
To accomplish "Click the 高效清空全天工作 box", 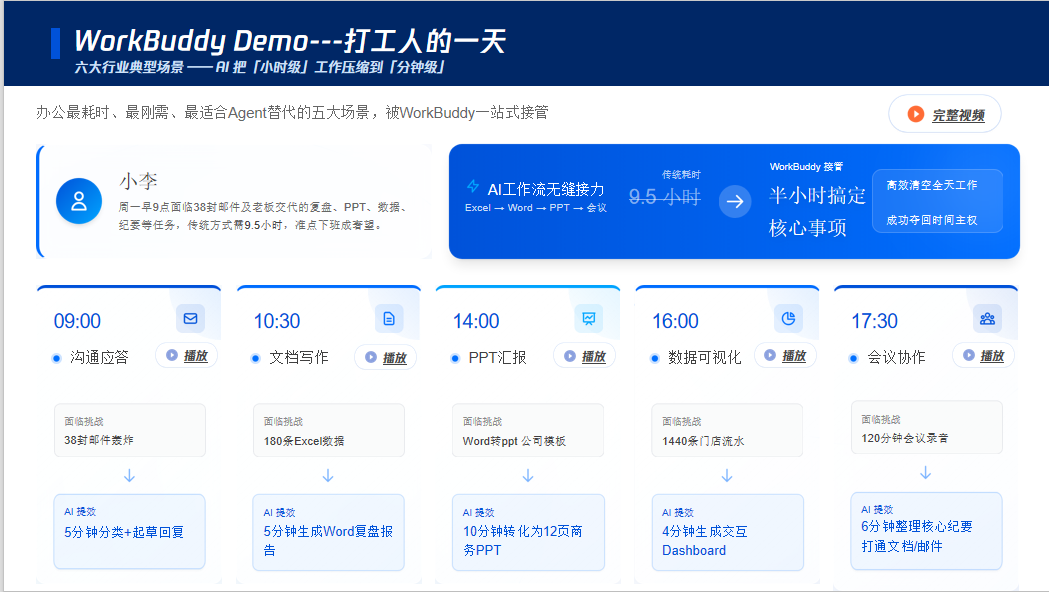I will point(937,201).
